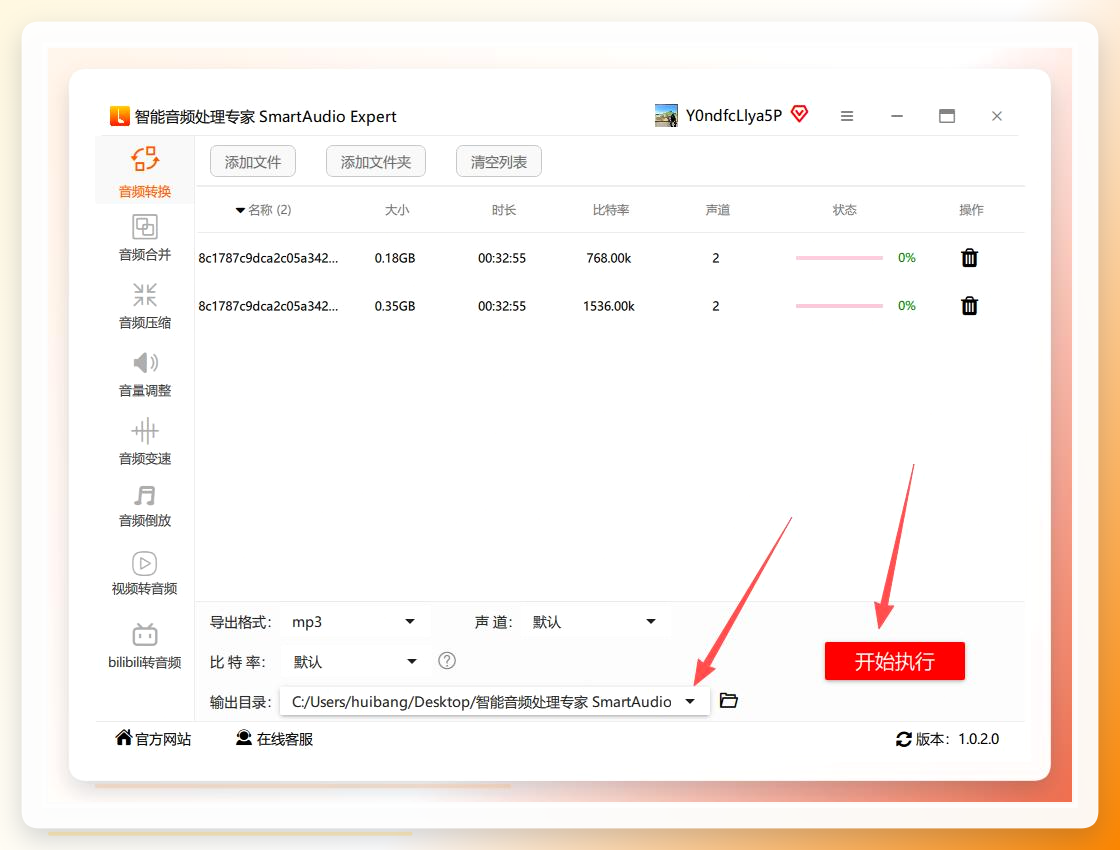
Task: Open the 在线客服 online support link
Action: click(x=274, y=739)
